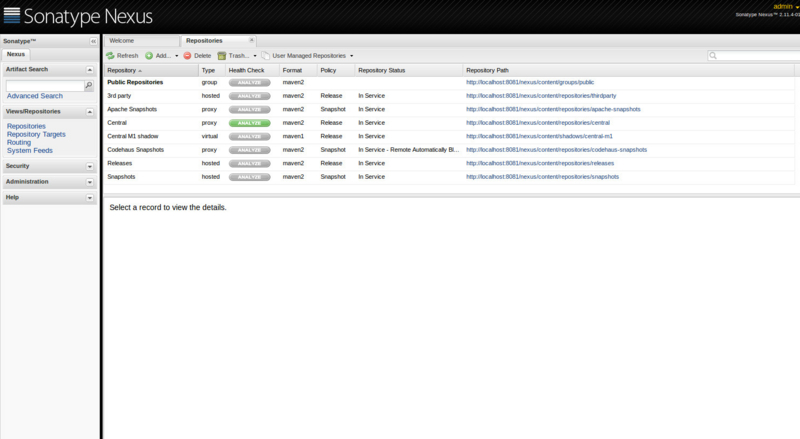Click Analyze for Releases repository

[x=249, y=163]
